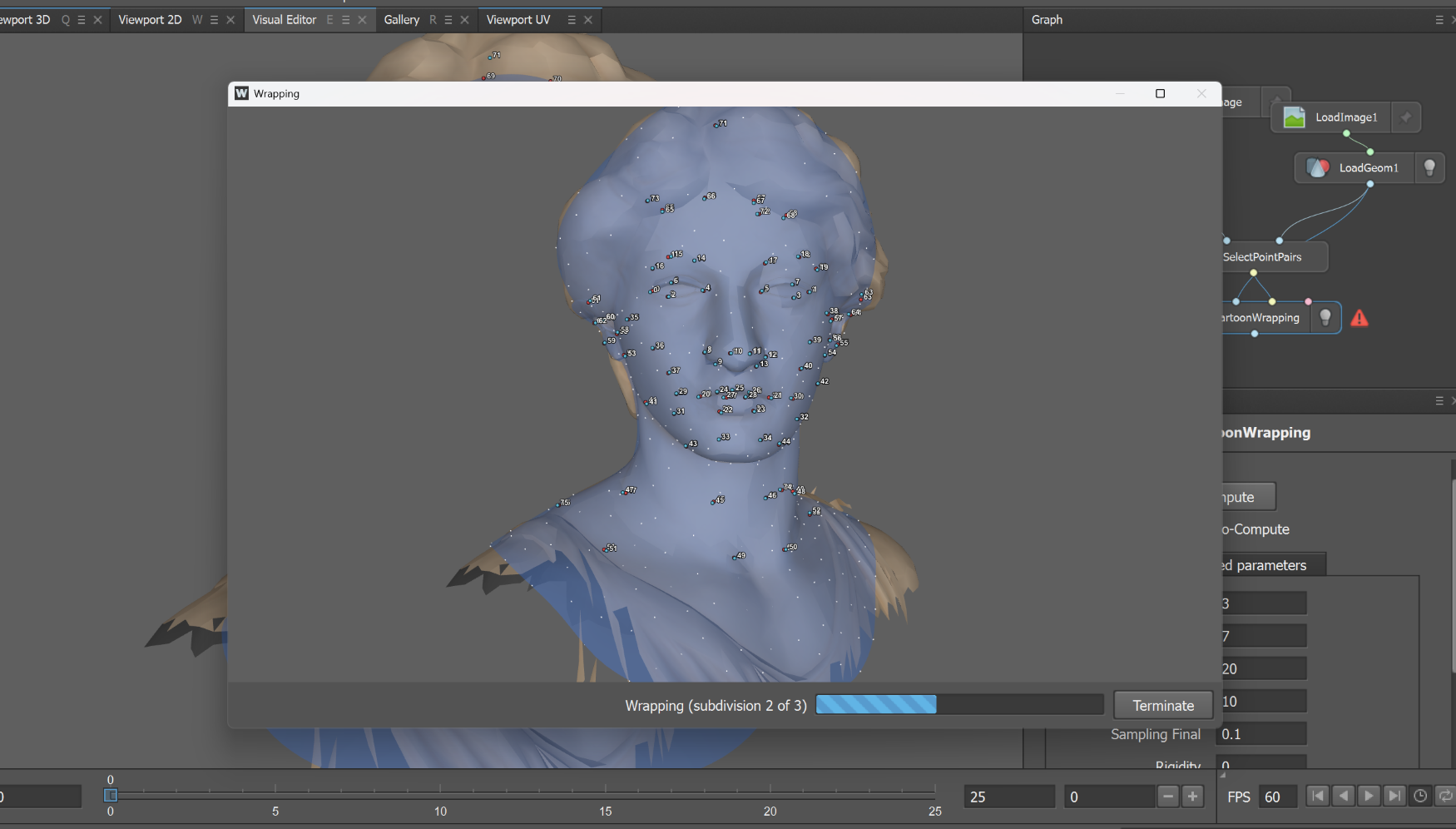1456x829 pixels.
Task: Select the LoadImage1 node image icon
Action: 1294,117
